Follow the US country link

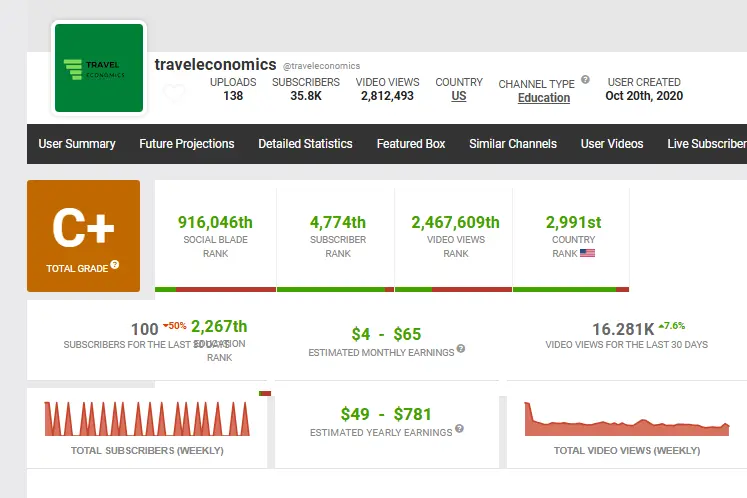click(459, 96)
